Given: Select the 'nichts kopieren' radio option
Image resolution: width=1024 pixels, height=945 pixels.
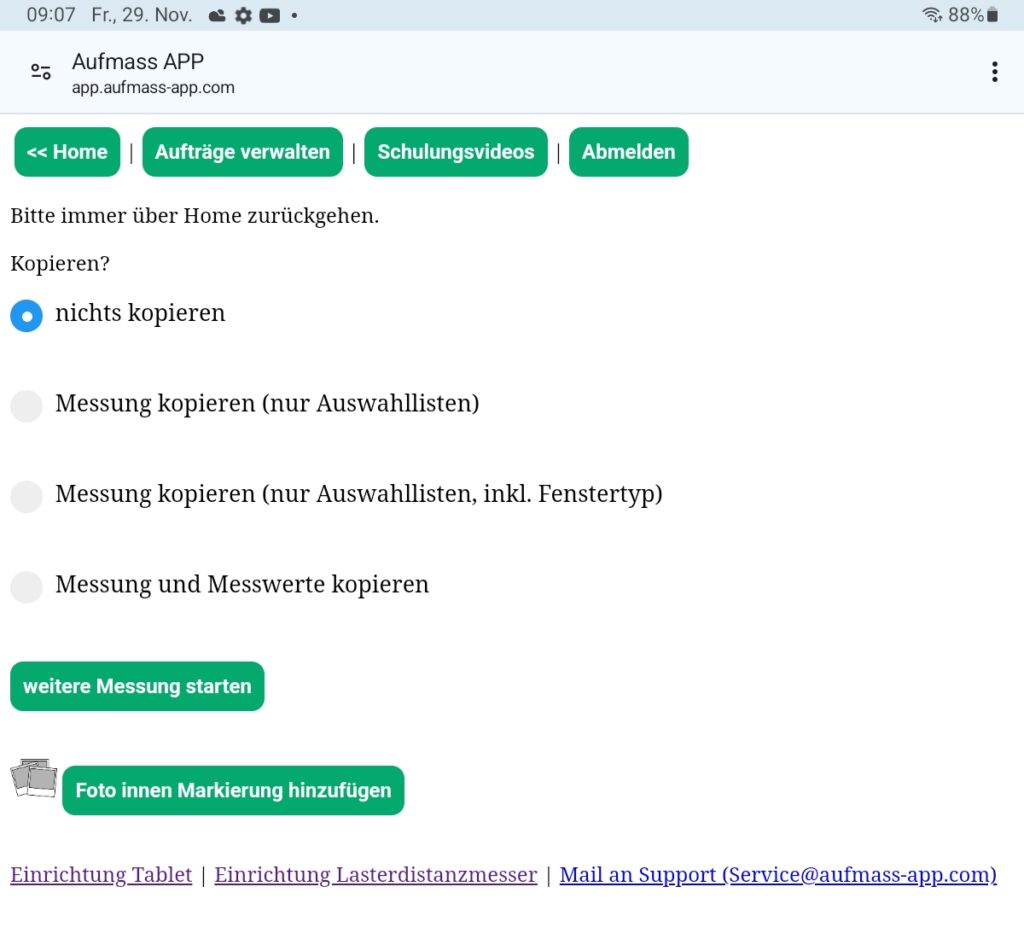Looking at the screenshot, I should tap(27, 316).
